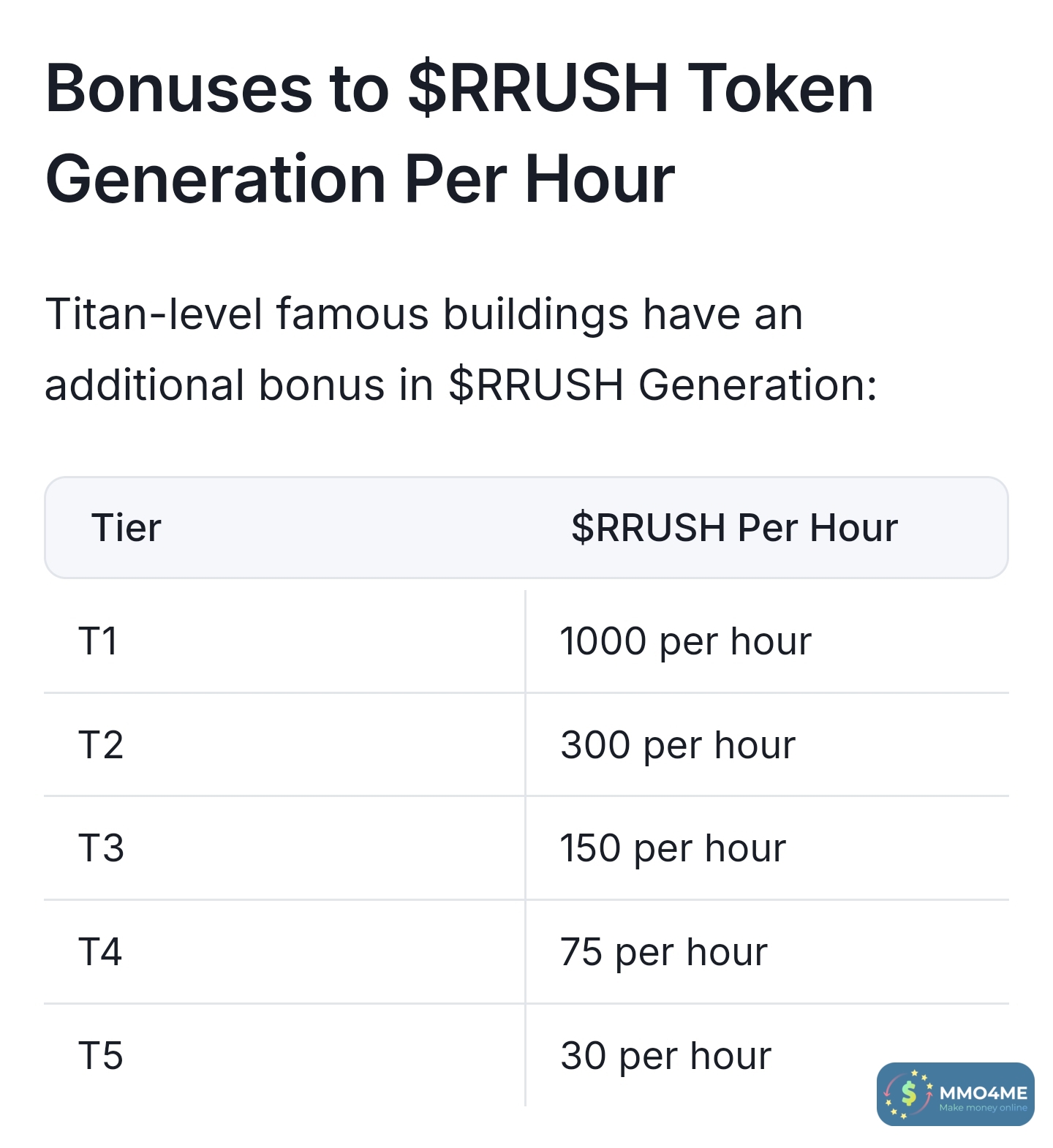Viewport: 1053px width, 1148px height.
Task: Click the '1000 per hour' value
Action: coord(685,641)
